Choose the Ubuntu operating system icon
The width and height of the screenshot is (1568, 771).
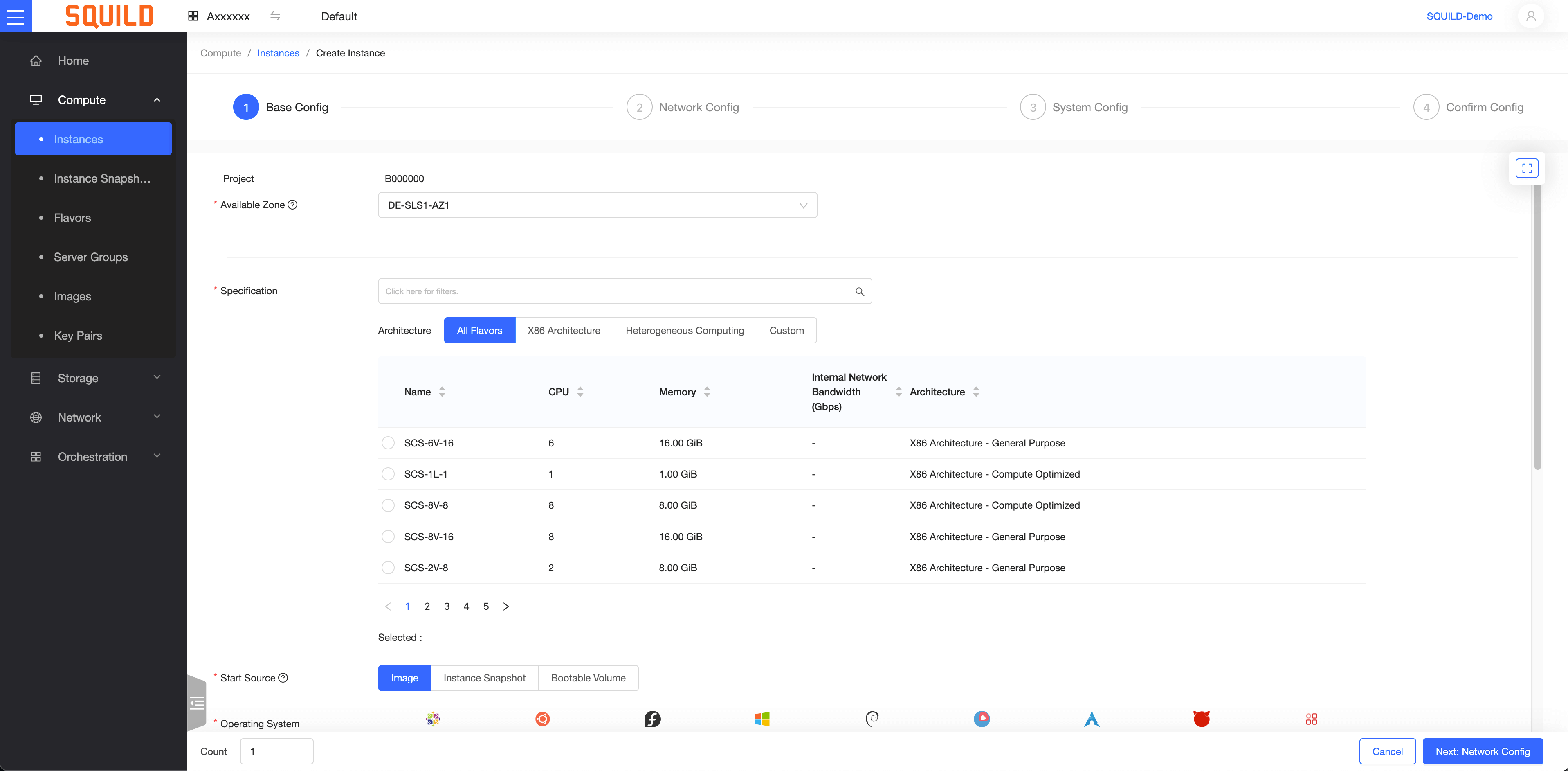pyautogui.click(x=542, y=719)
